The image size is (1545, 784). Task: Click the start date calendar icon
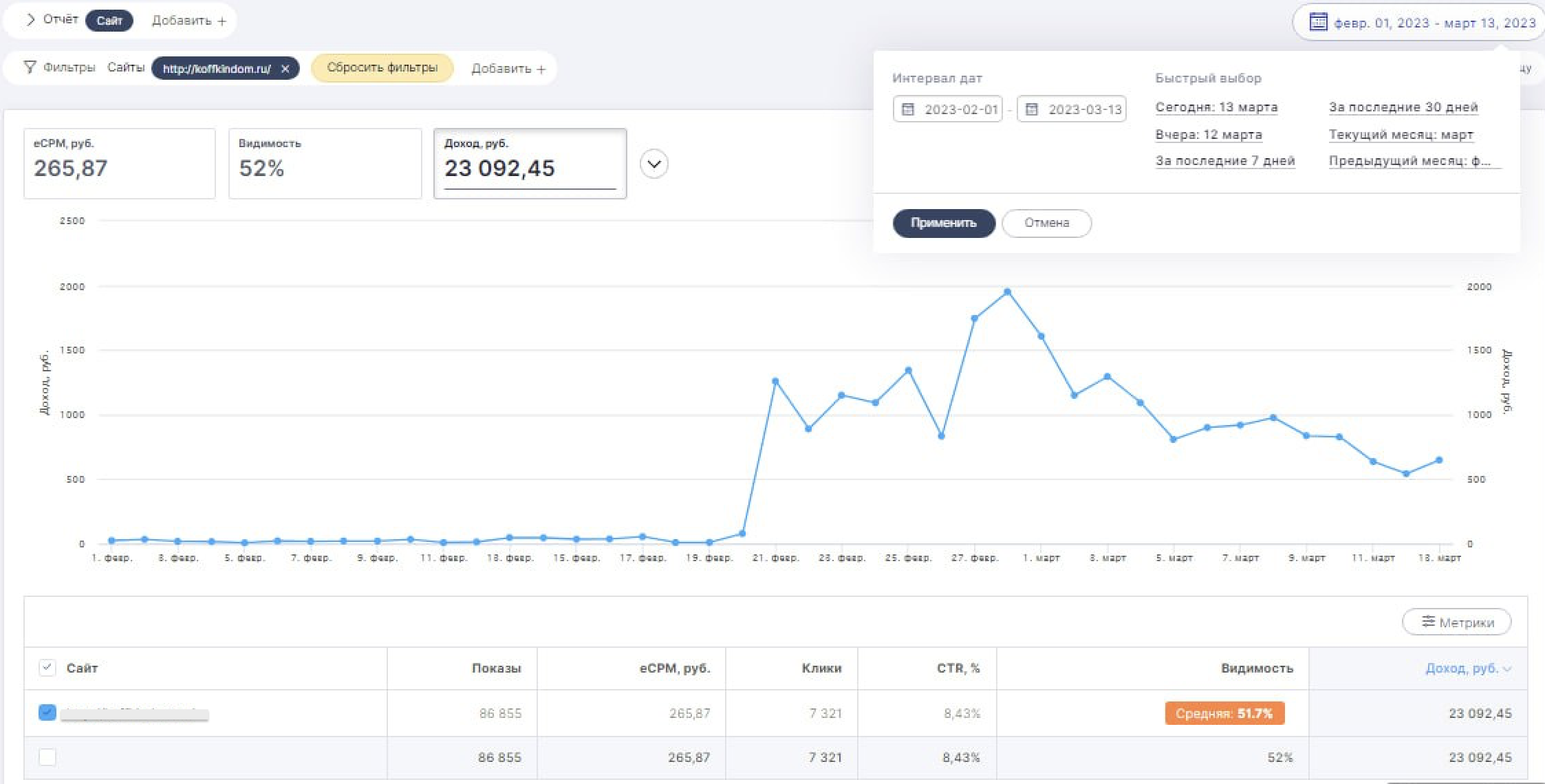pos(908,109)
